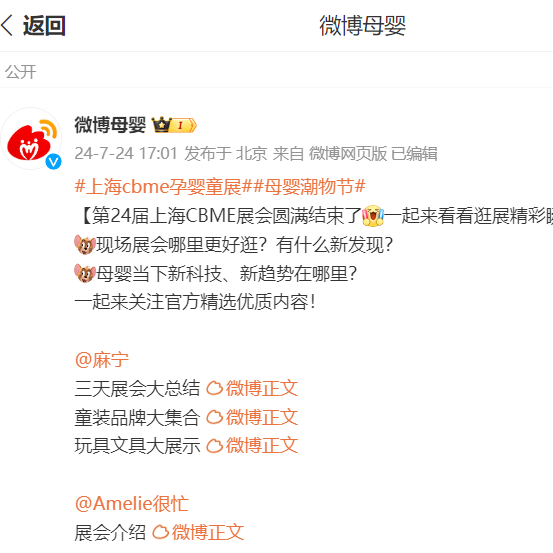The height and width of the screenshot is (553, 553).
Task: Click the Weibo icon beside 展会介绍 link
Action: 160,532
